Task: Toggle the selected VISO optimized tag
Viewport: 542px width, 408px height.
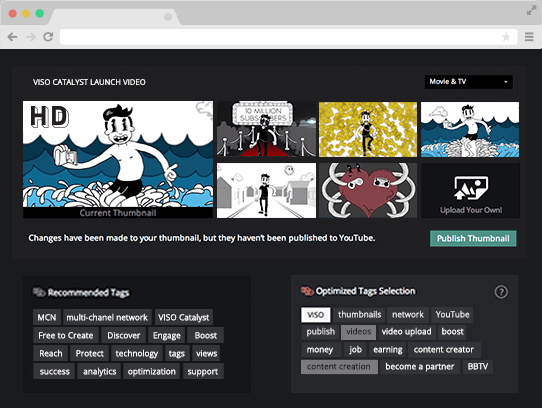Action: pyautogui.click(x=316, y=315)
